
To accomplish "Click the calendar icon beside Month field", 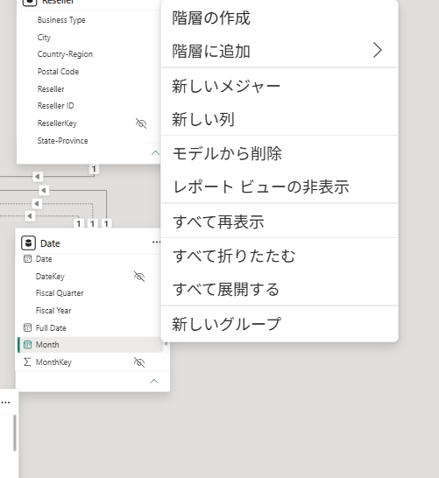I will 28,345.
